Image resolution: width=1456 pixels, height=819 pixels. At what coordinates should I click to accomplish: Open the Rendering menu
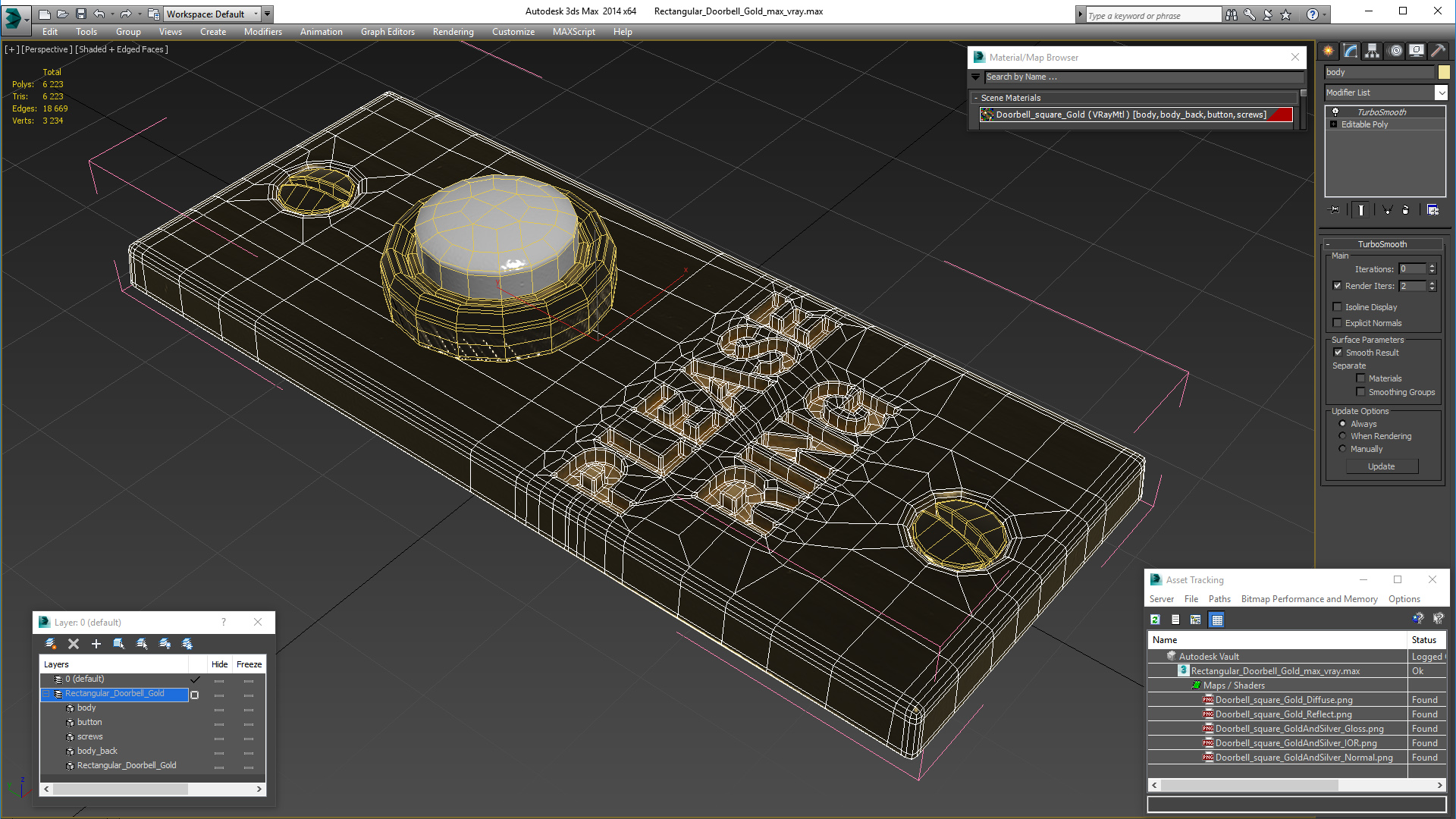coord(453,32)
